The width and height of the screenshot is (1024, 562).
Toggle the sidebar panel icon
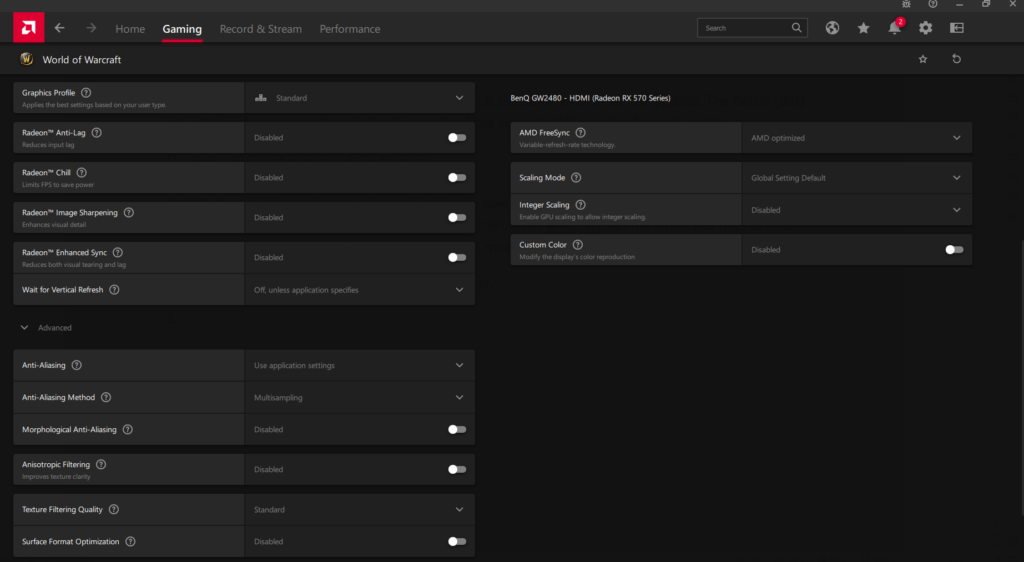[x=957, y=28]
